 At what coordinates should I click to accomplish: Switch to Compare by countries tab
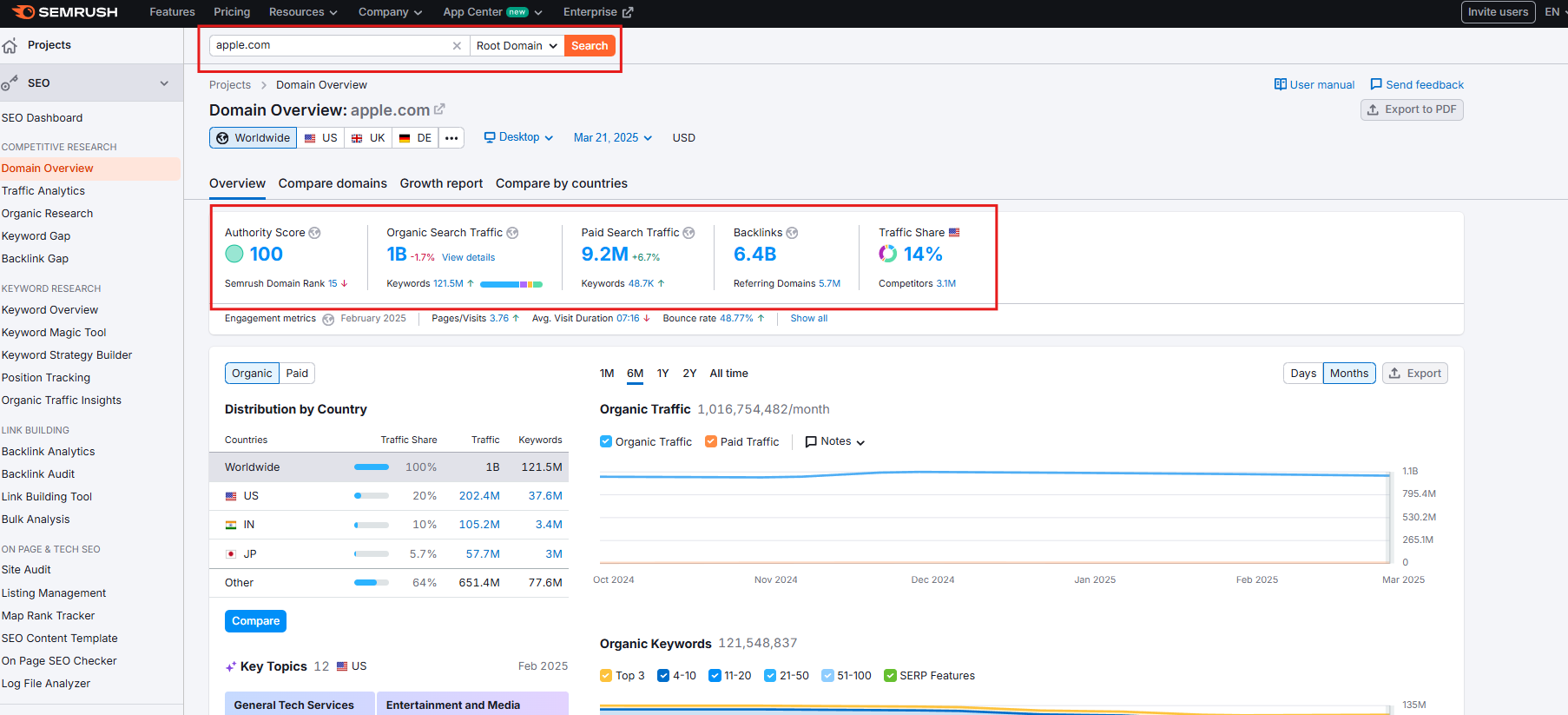tap(562, 183)
